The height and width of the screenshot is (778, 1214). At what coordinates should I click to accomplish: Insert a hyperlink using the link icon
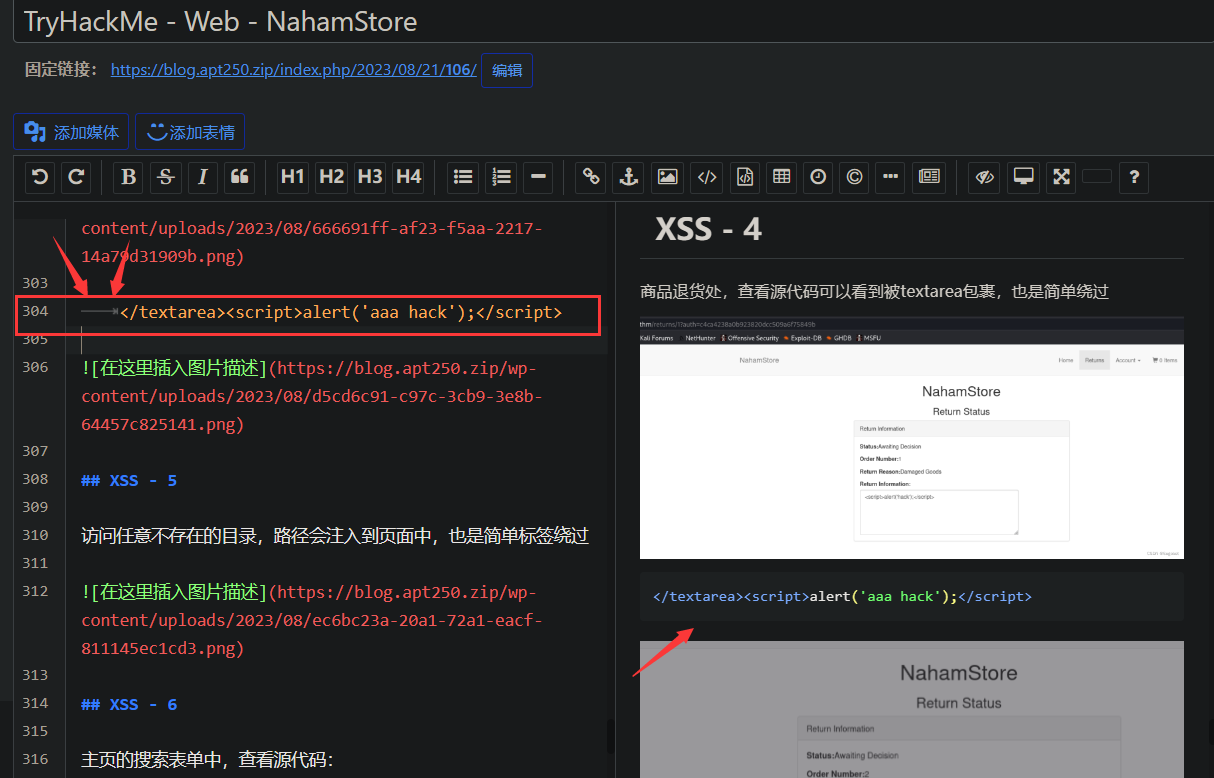click(x=590, y=177)
